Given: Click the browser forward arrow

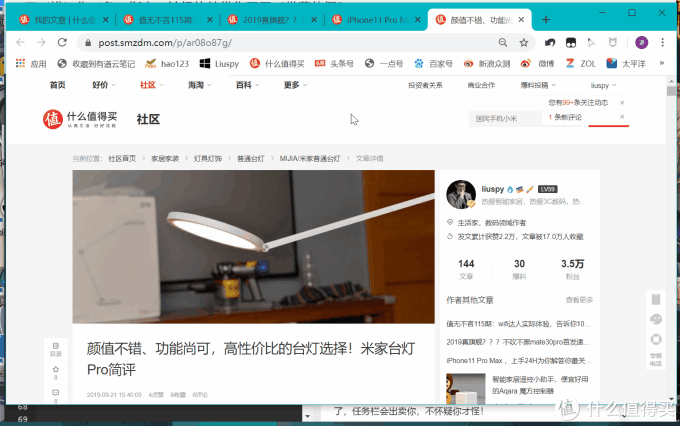Looking at the screenshot, I should [x=41, y=43].
